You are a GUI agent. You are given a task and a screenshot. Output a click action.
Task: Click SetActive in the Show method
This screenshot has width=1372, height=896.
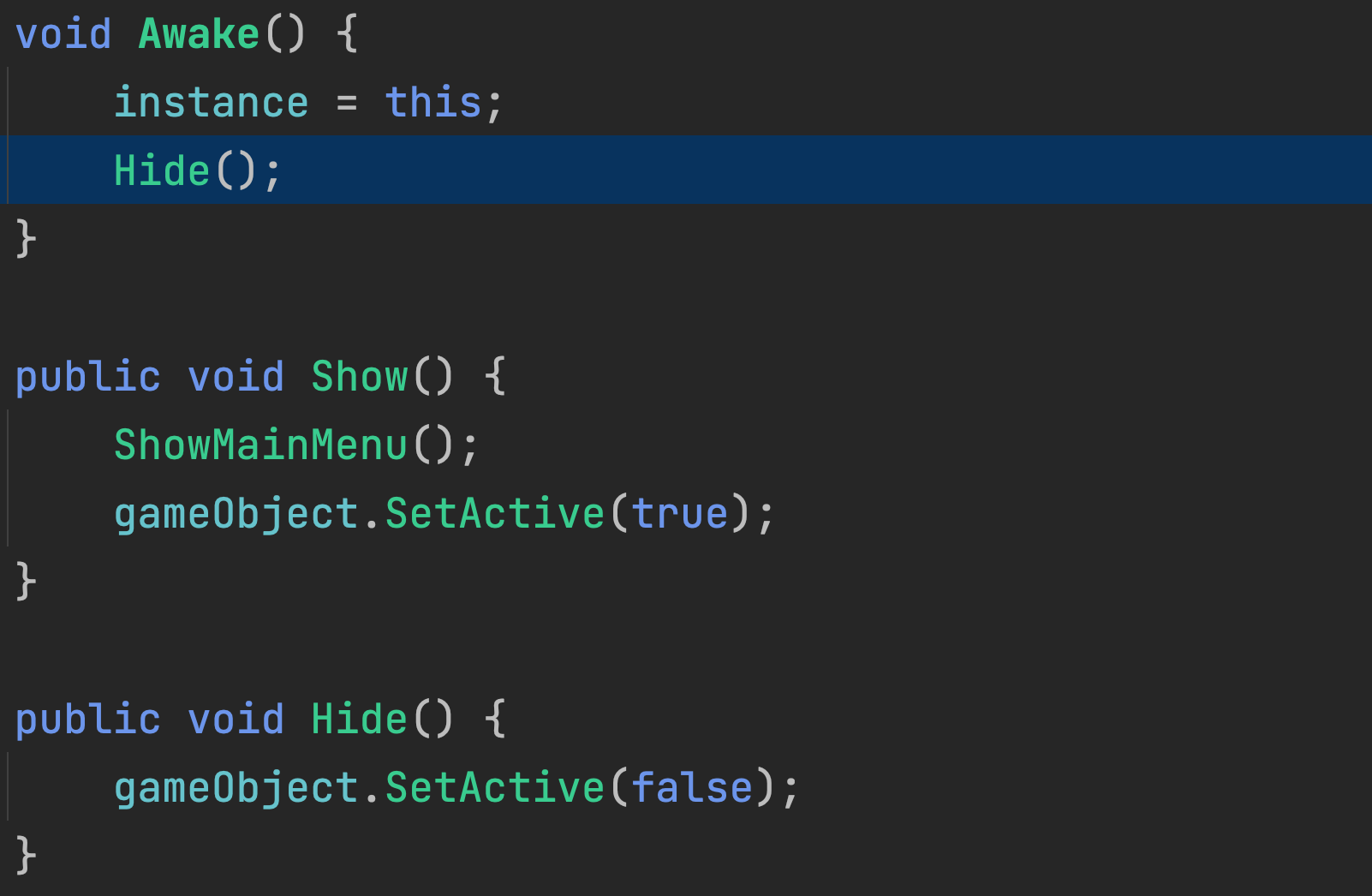[x=495, y=515]
